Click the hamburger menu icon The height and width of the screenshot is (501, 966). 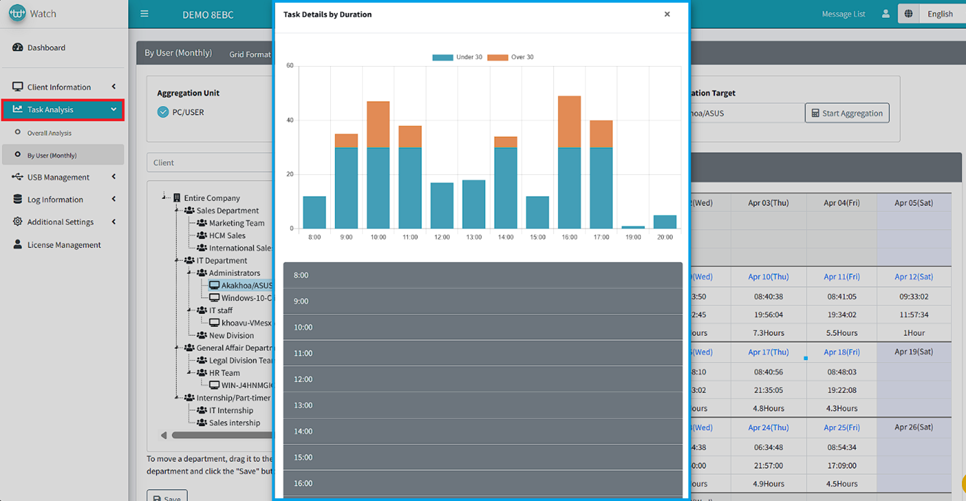pos(144,14)
